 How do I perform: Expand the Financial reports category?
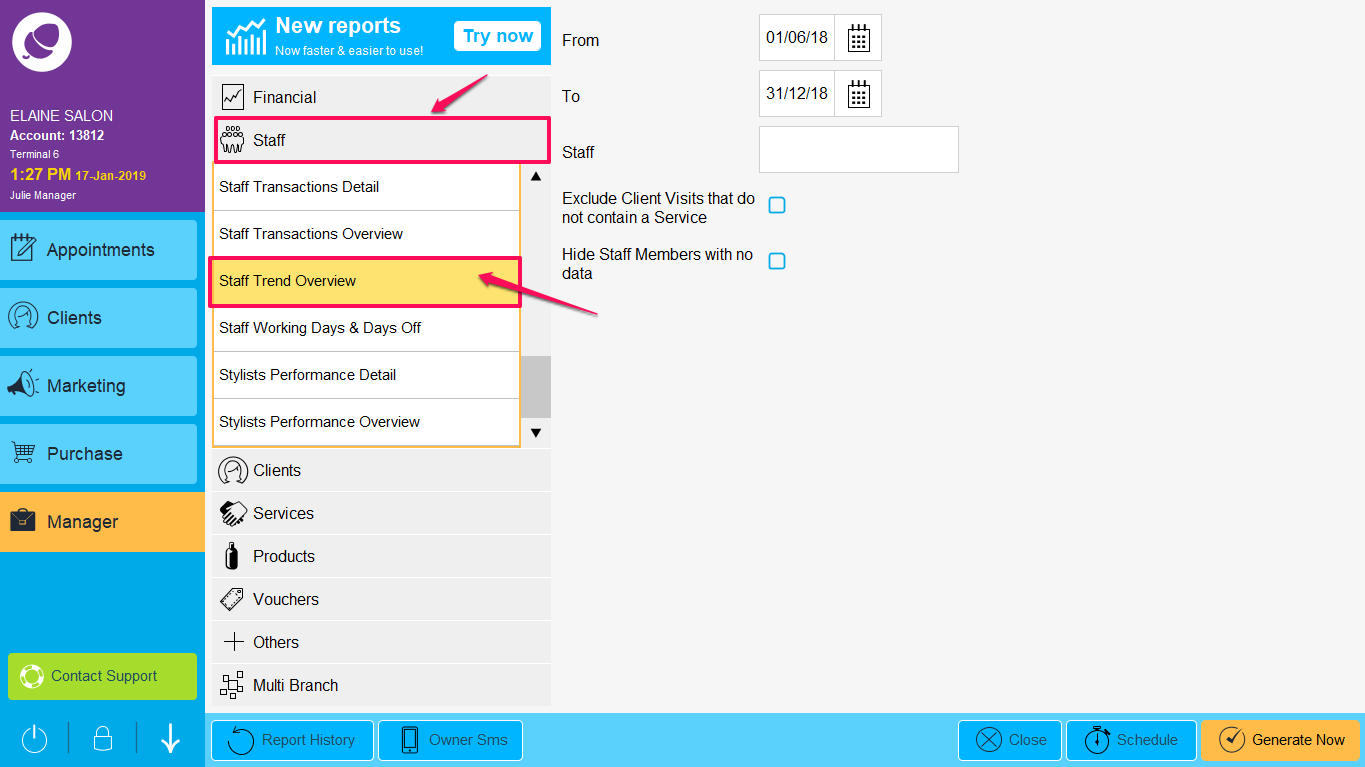click(x=380, y=97)
